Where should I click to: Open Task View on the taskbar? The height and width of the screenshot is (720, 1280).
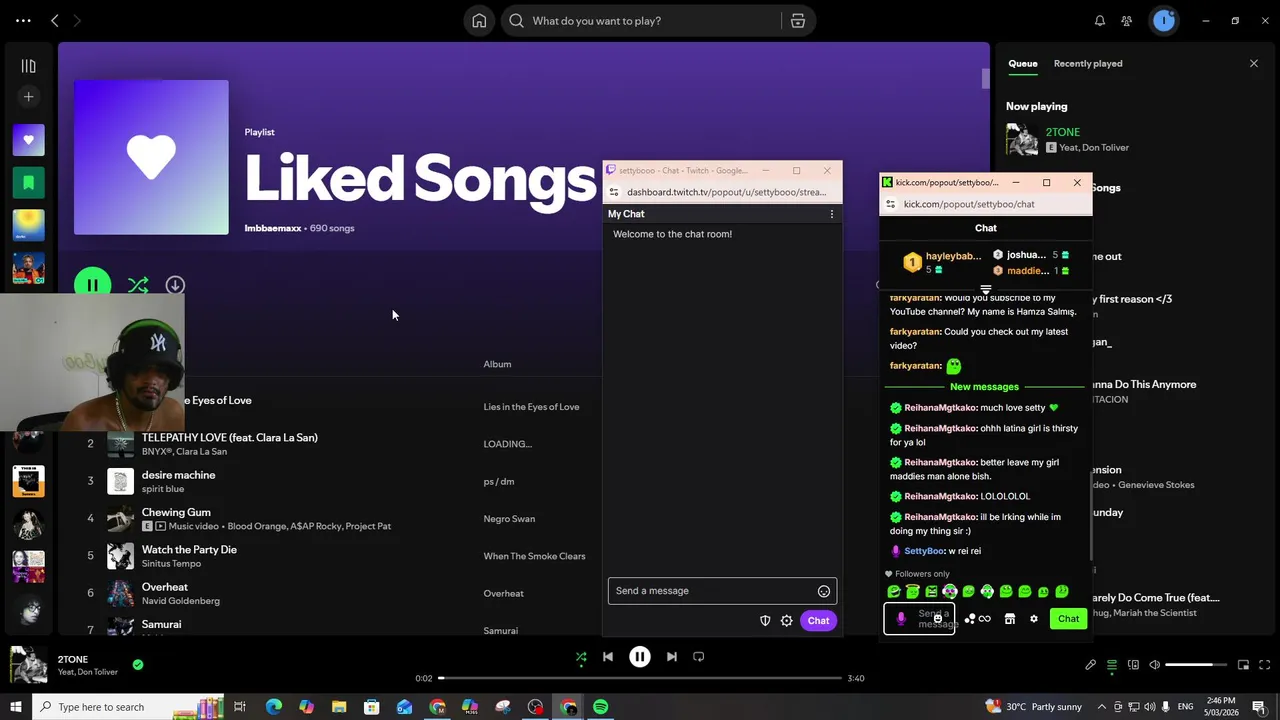point(240,707)
